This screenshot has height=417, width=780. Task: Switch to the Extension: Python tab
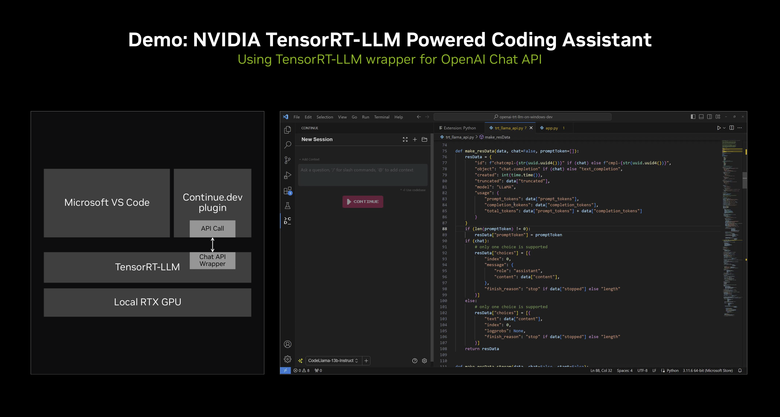pyautogui.click(x=458, y=128)
